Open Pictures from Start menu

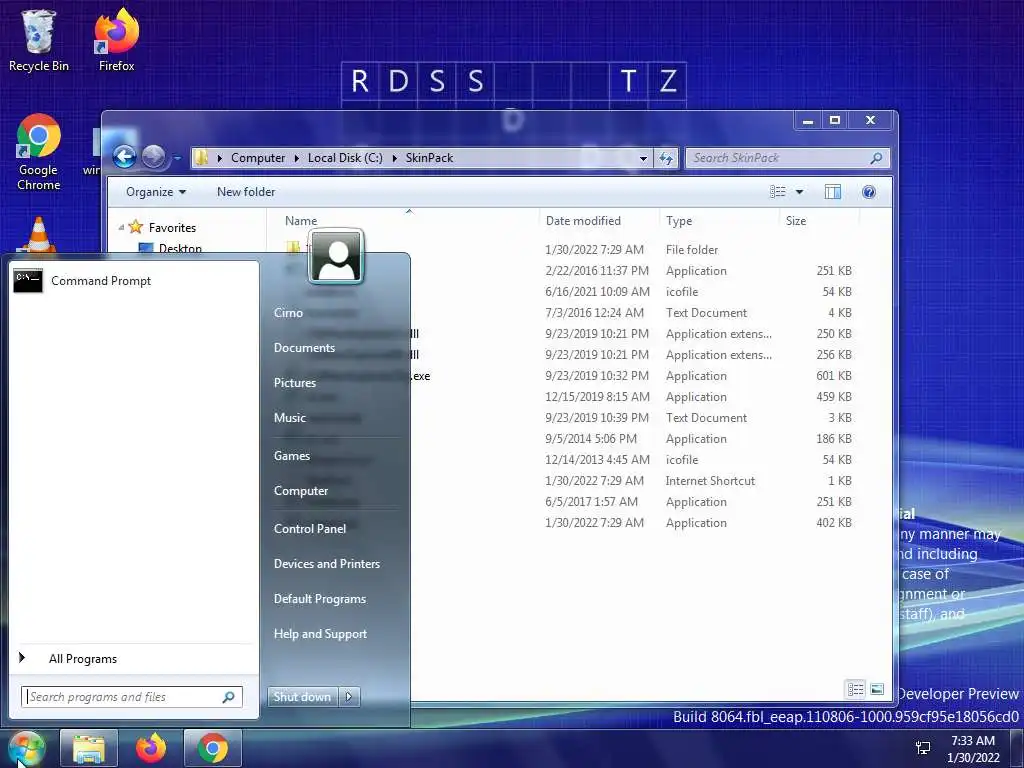point(295,383)
